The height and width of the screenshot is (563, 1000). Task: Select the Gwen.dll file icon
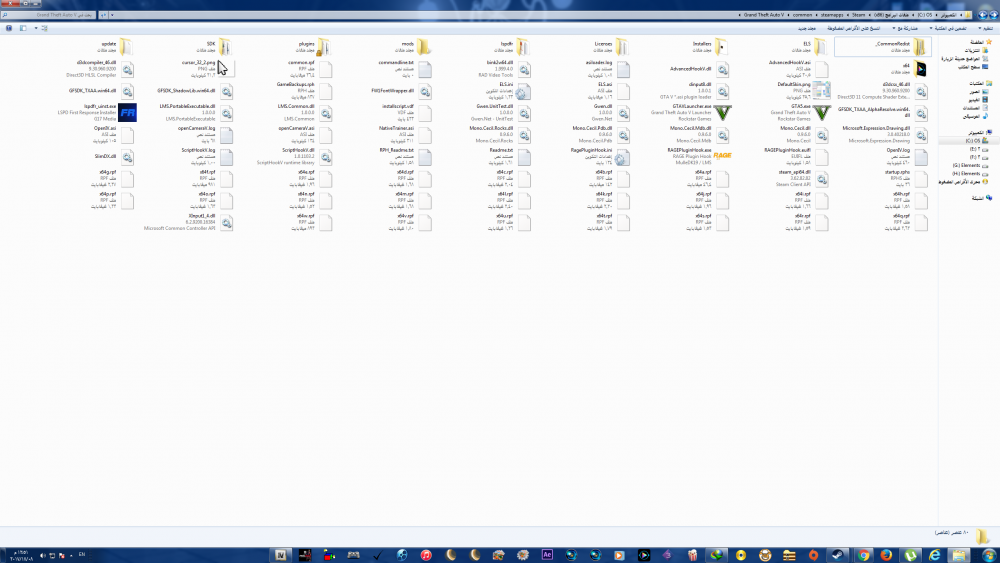tap(623, 113)
